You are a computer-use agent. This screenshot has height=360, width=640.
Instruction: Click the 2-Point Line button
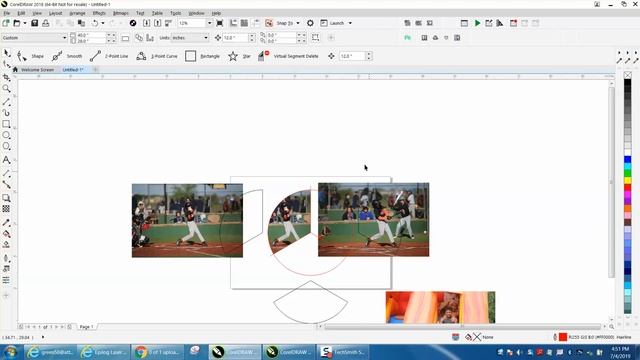click(109, 56)
